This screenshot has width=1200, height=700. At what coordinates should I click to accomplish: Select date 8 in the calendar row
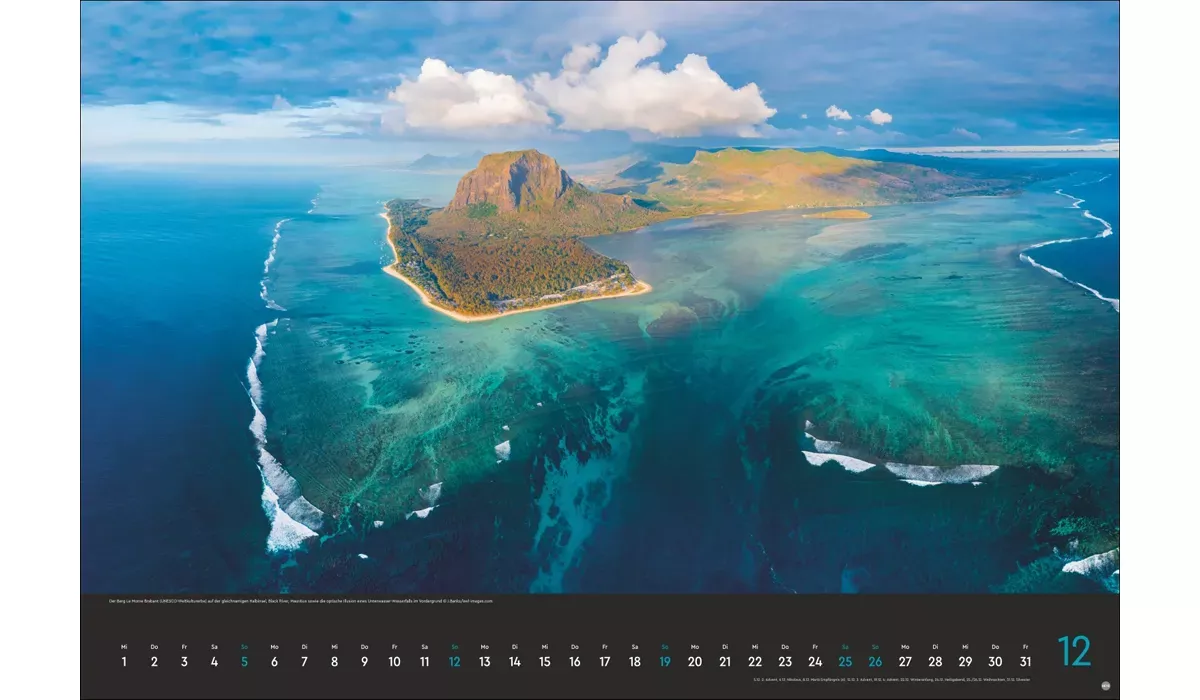point(334,661)
